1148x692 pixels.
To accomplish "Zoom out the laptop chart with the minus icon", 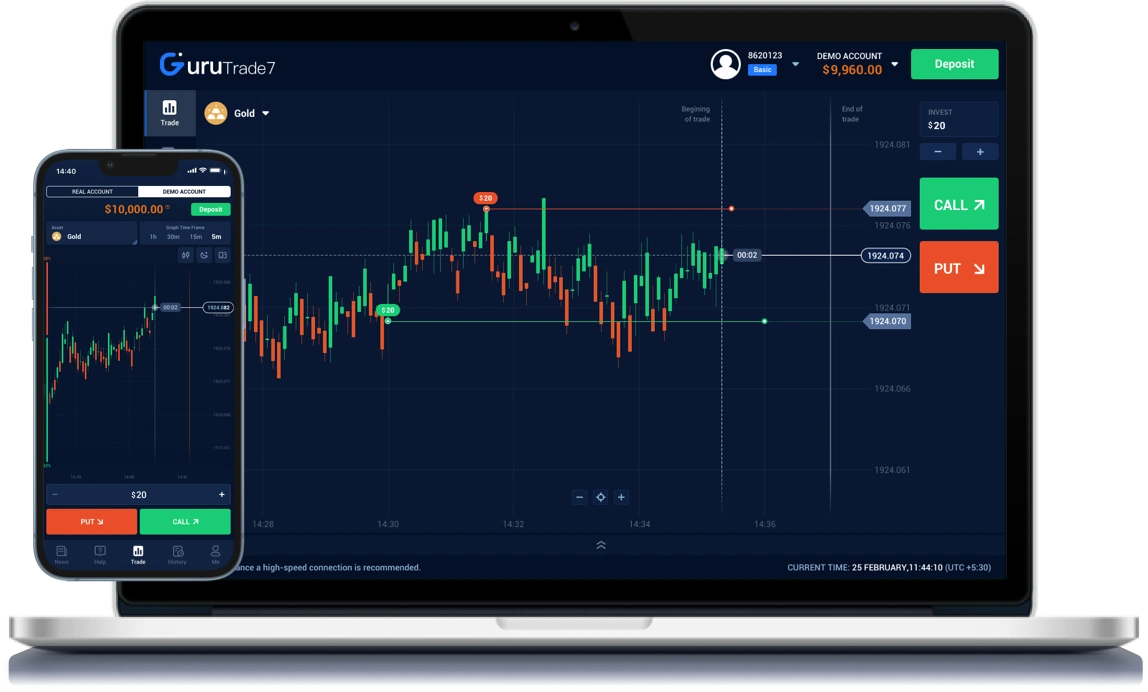I will coord(579,497).
